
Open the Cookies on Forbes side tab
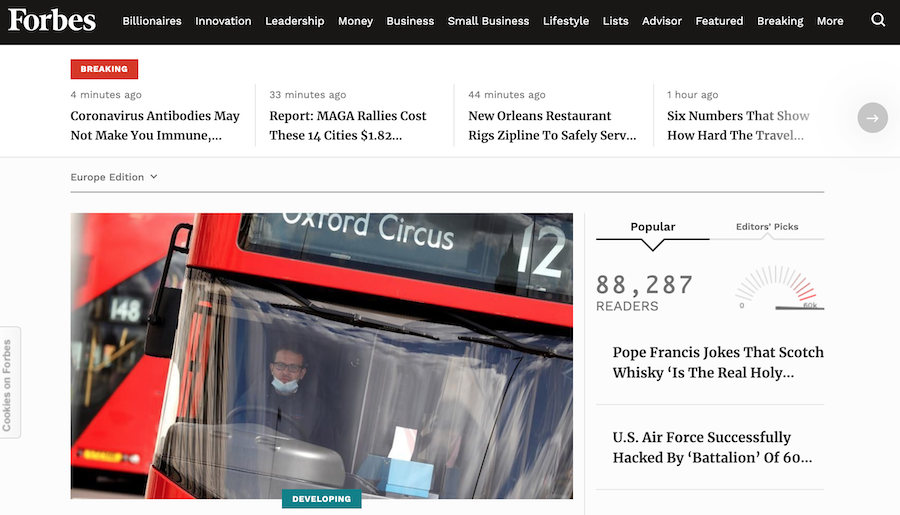(8, 383)
